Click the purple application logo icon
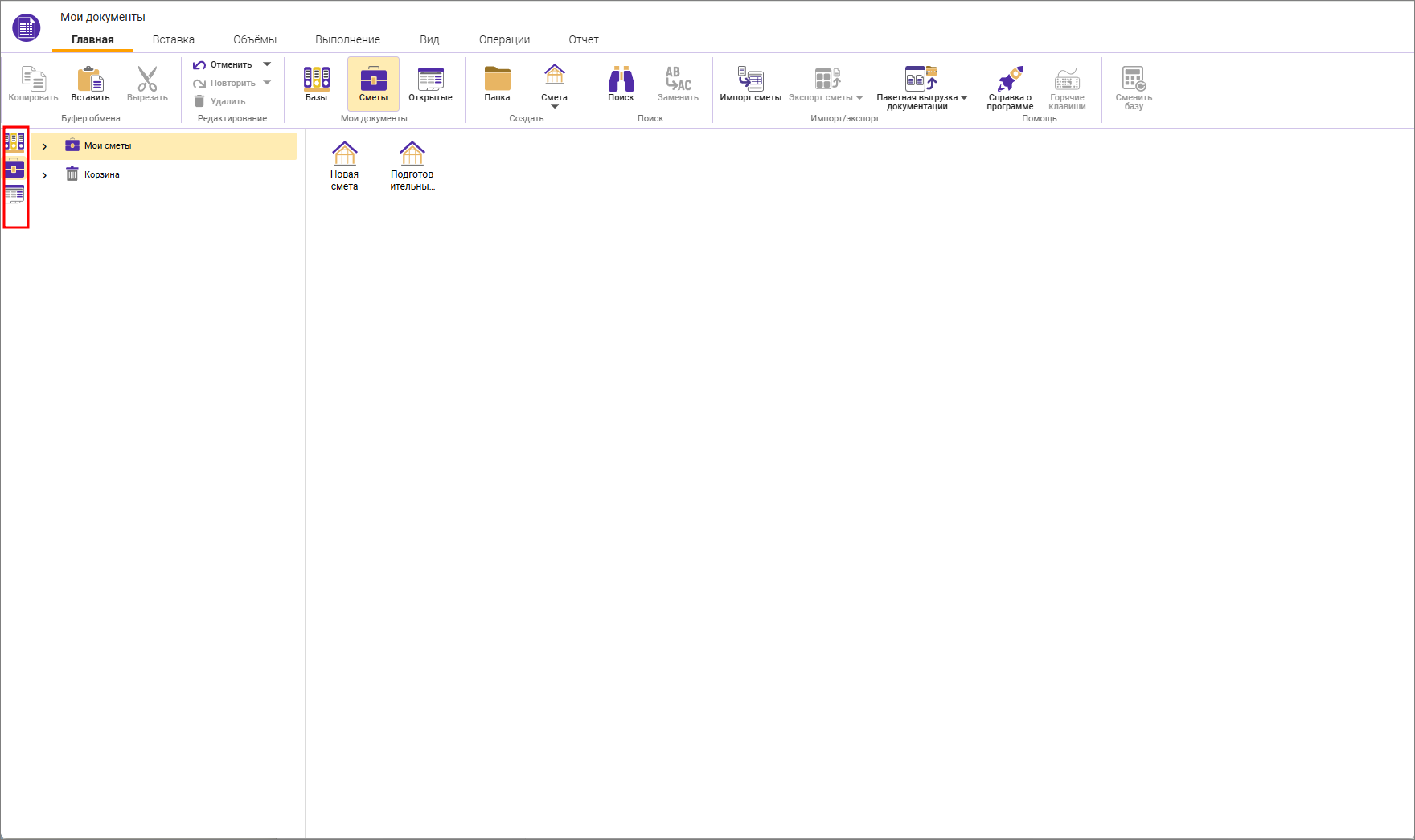 (x=26, y=27)
